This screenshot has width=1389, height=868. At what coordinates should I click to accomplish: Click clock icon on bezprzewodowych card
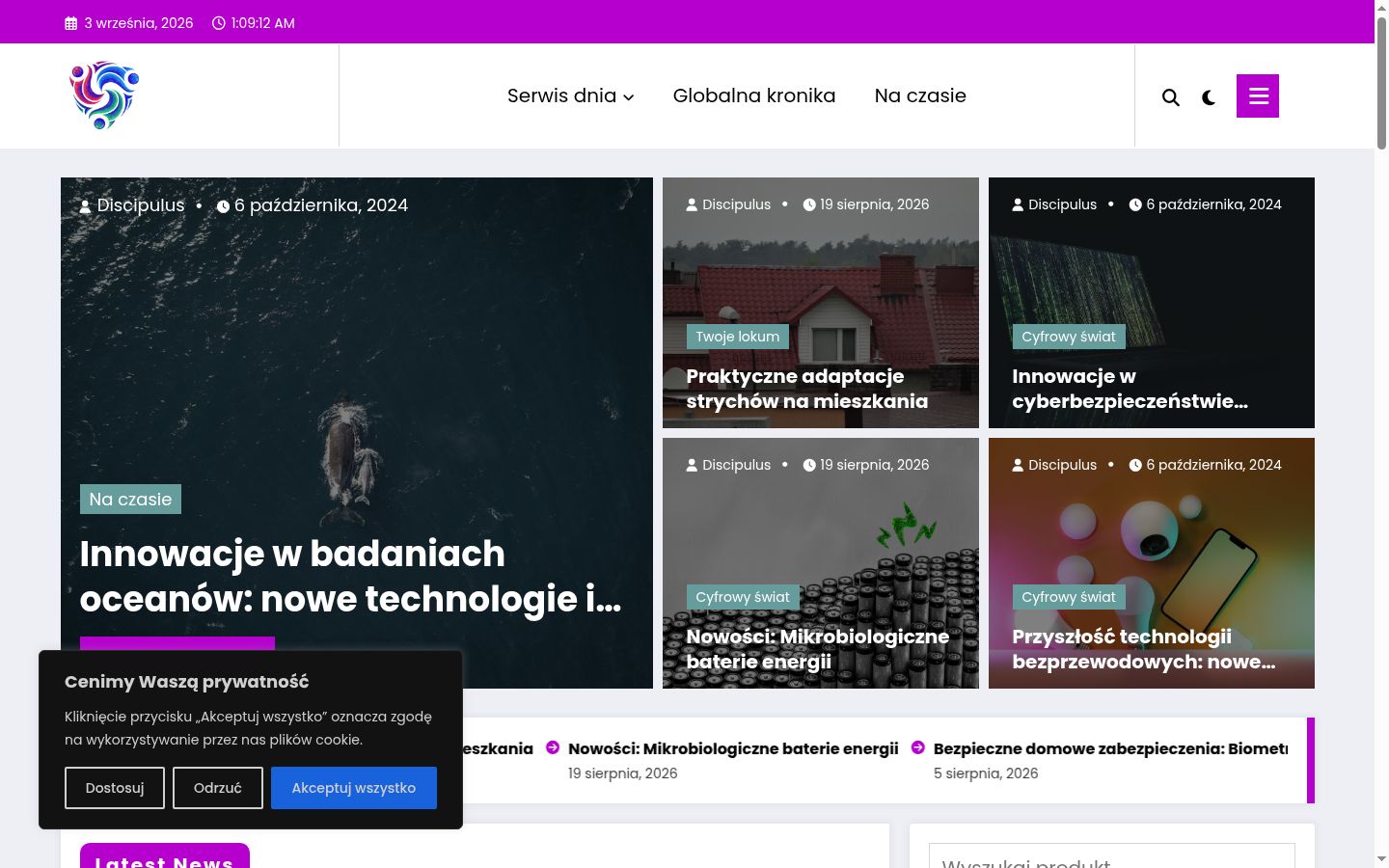point(1135,465)
